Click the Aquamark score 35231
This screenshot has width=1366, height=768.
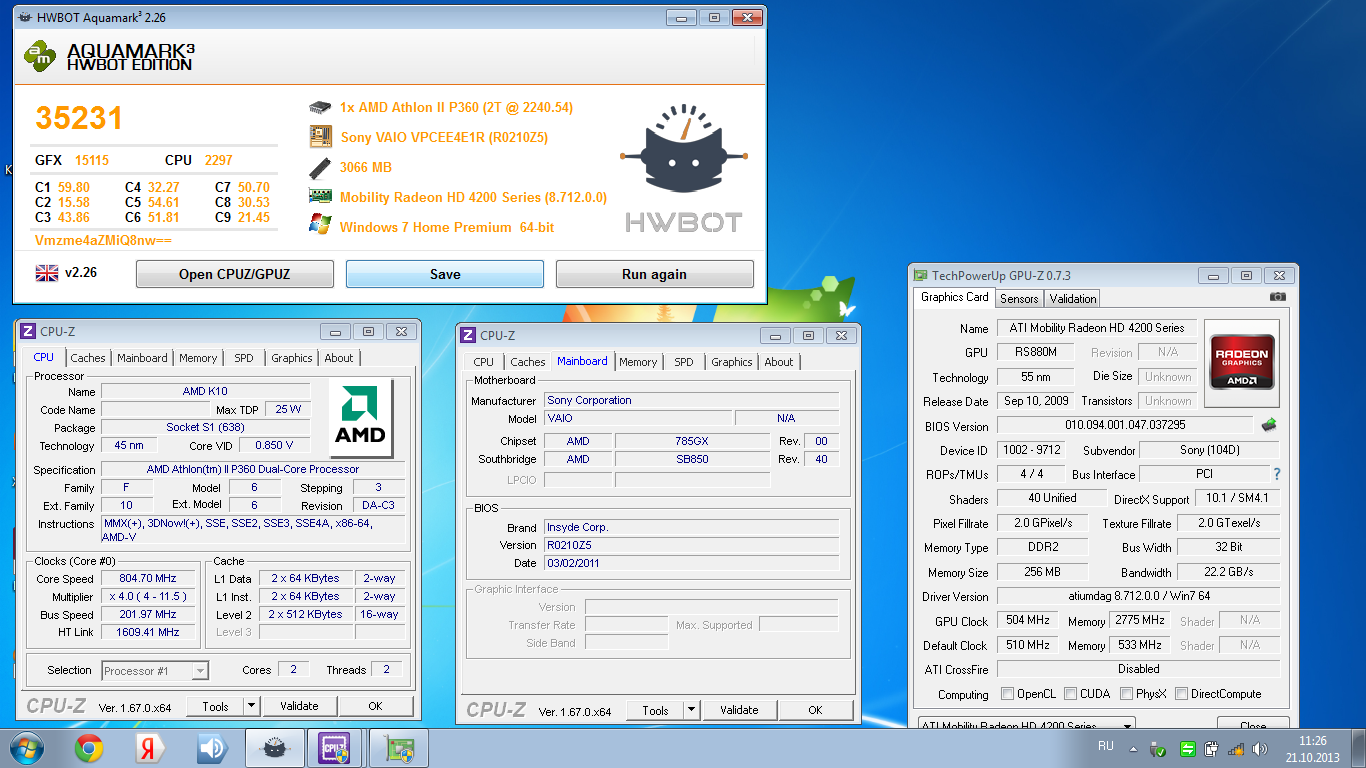(x=79, y=118)
